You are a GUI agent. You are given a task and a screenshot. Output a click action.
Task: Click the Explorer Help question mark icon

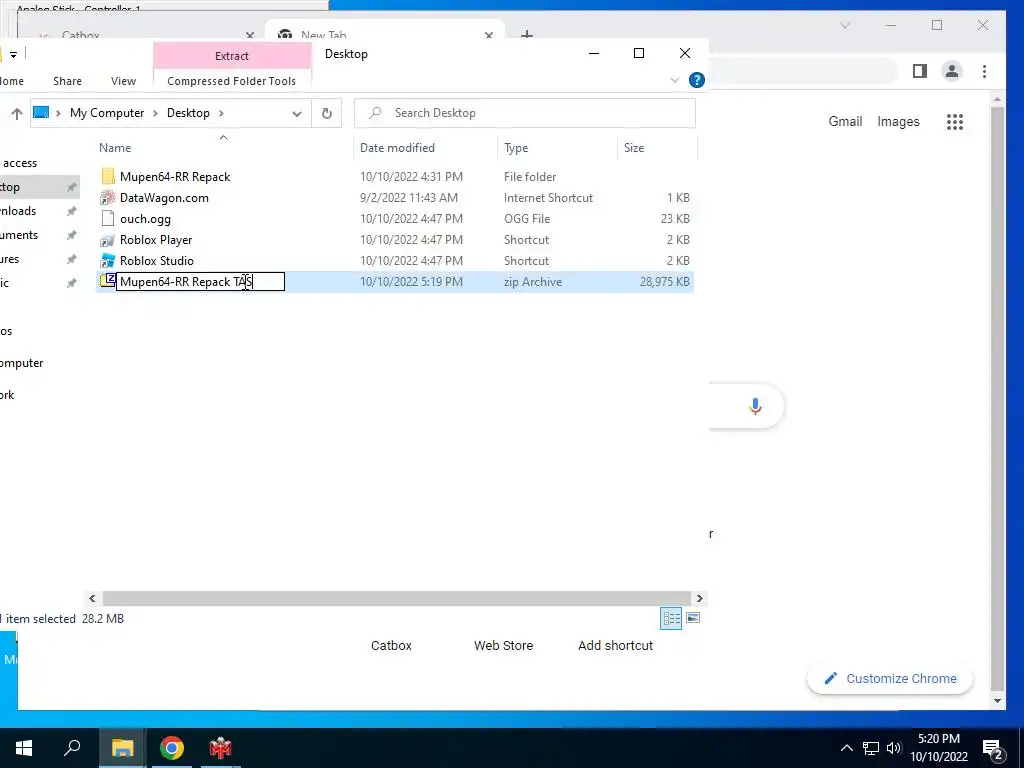tap(697, 80)
